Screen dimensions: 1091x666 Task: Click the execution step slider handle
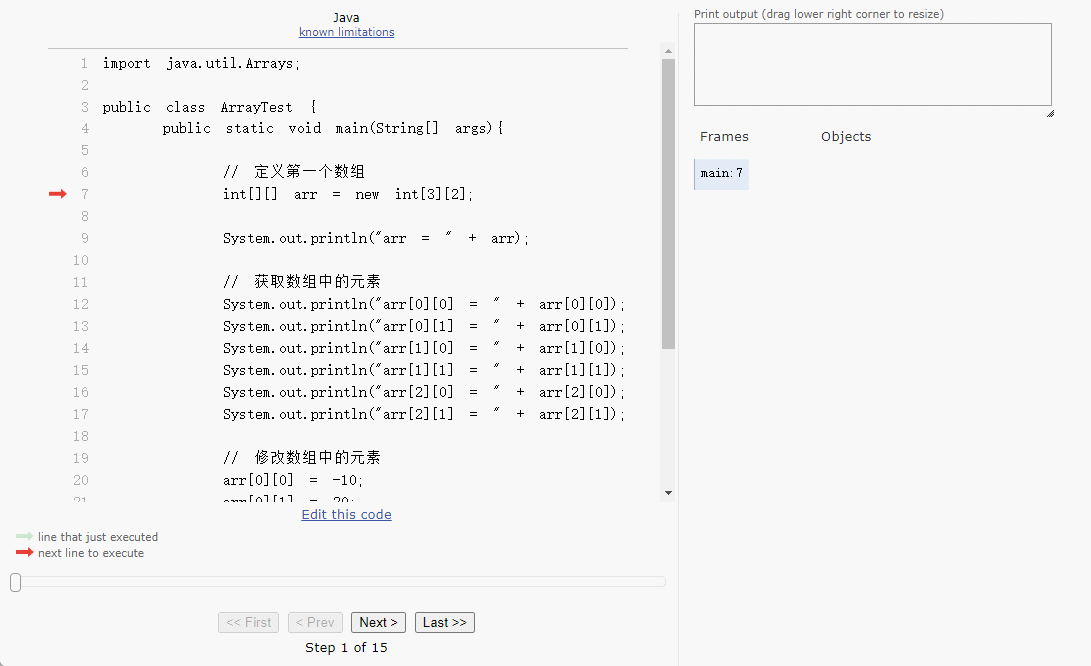pyautogui.click(x=15, y=582)
